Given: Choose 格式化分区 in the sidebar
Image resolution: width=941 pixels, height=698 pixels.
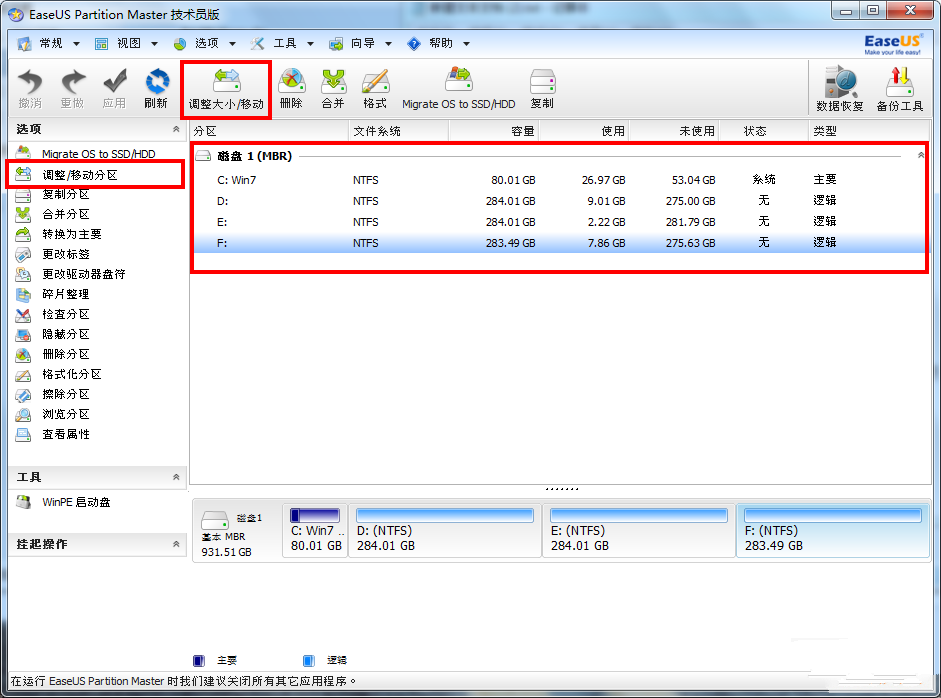Looking at the screenshot, I should [x=59, y=374].
